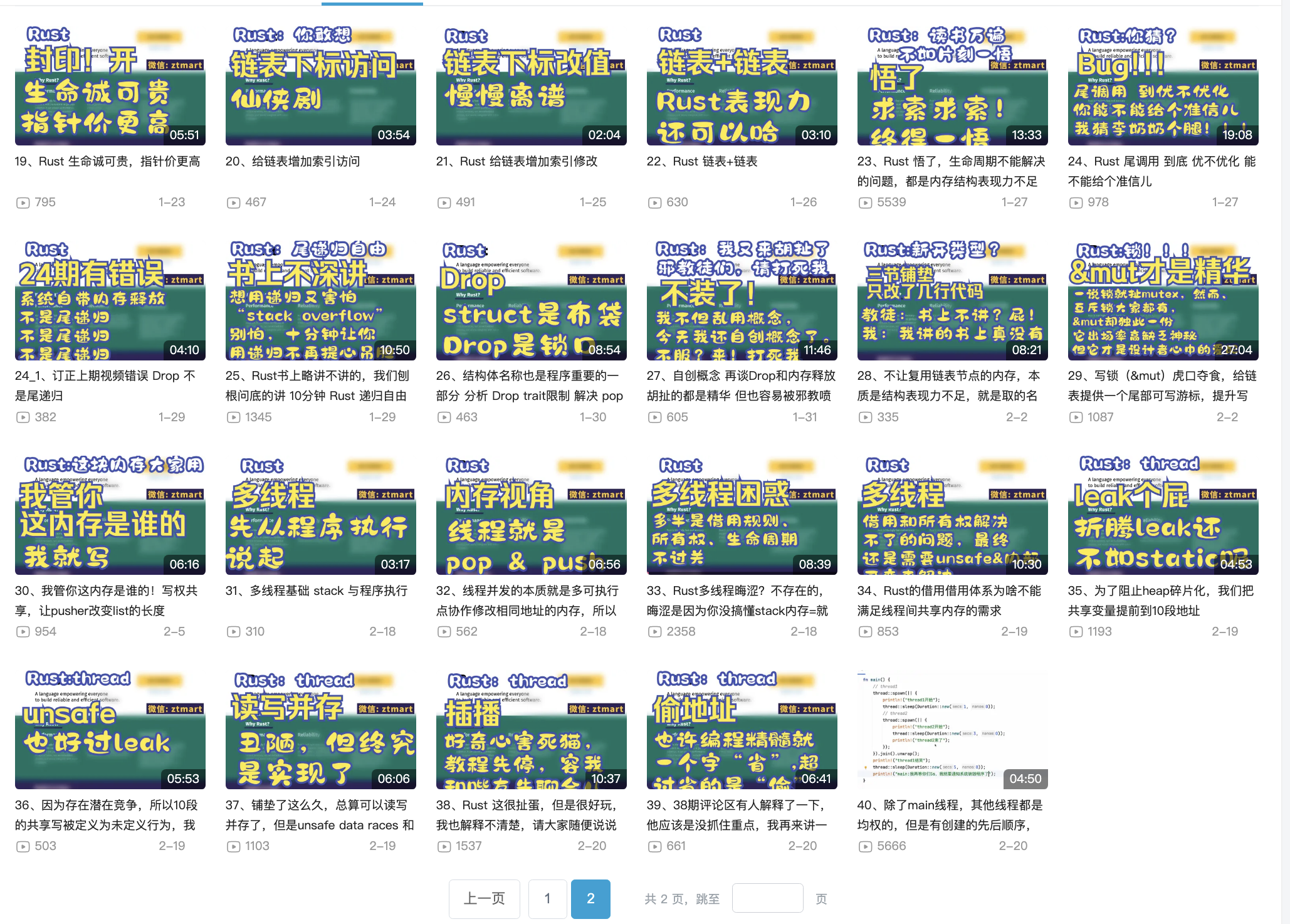Go to previous page with 上一页 button
The height and width of the screenshot is (924, 1290).
pyautogui.click(x=484, y=899)
